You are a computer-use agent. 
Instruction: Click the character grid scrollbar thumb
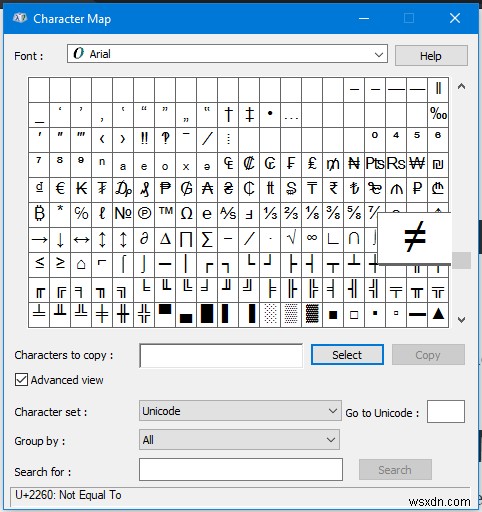pos(462,260)
